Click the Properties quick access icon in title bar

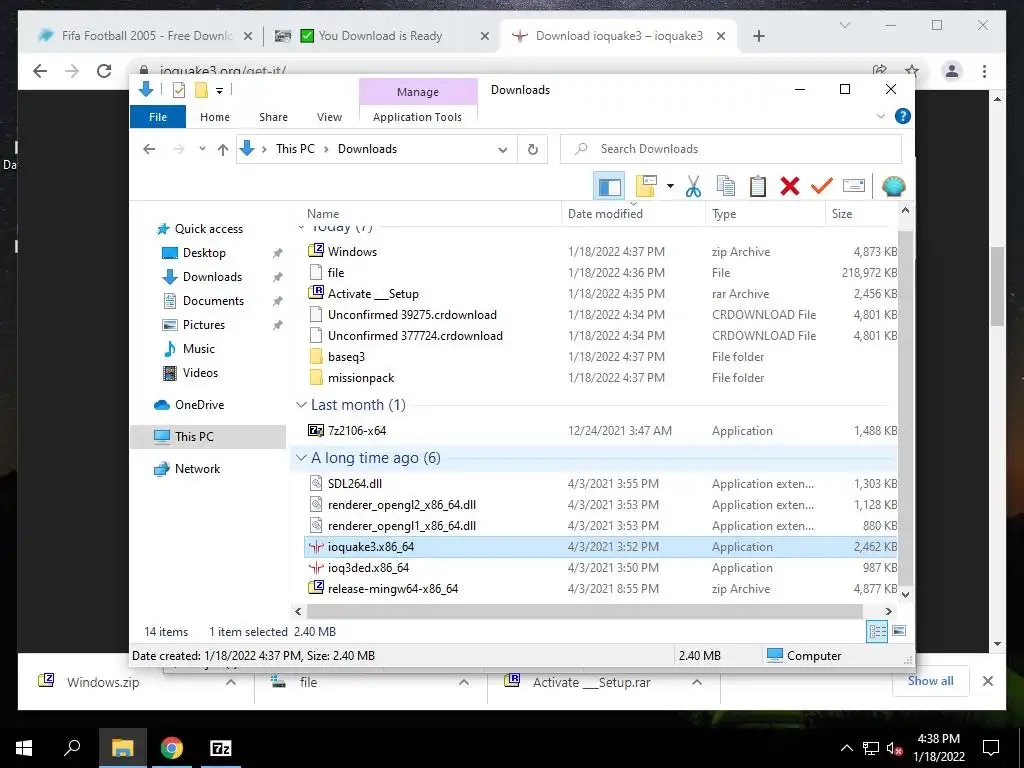click(x=178, y=90)
